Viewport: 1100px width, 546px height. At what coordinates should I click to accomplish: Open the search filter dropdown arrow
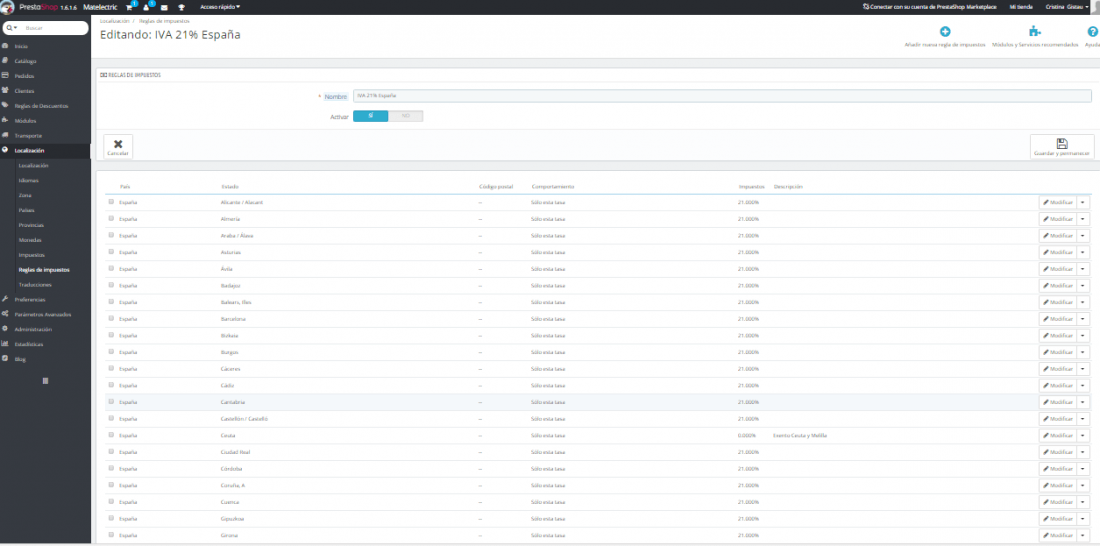(x=11, y=28)
